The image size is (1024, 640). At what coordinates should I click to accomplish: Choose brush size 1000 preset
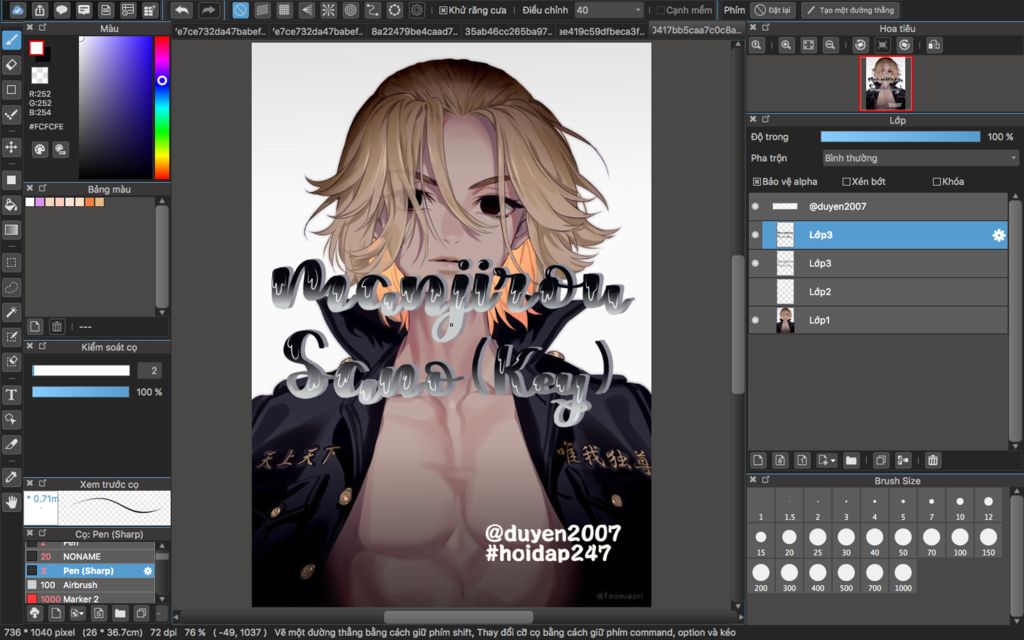(903, 577)
